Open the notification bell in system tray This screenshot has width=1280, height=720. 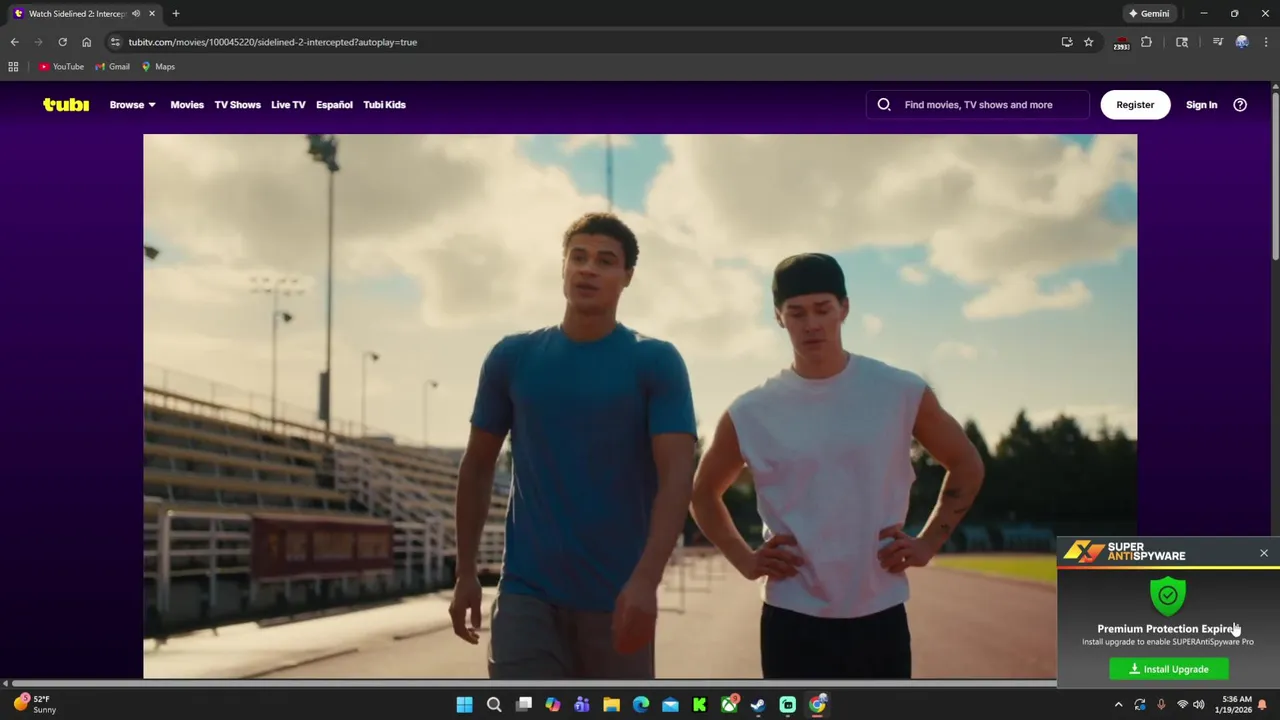tap(1263, 705)
